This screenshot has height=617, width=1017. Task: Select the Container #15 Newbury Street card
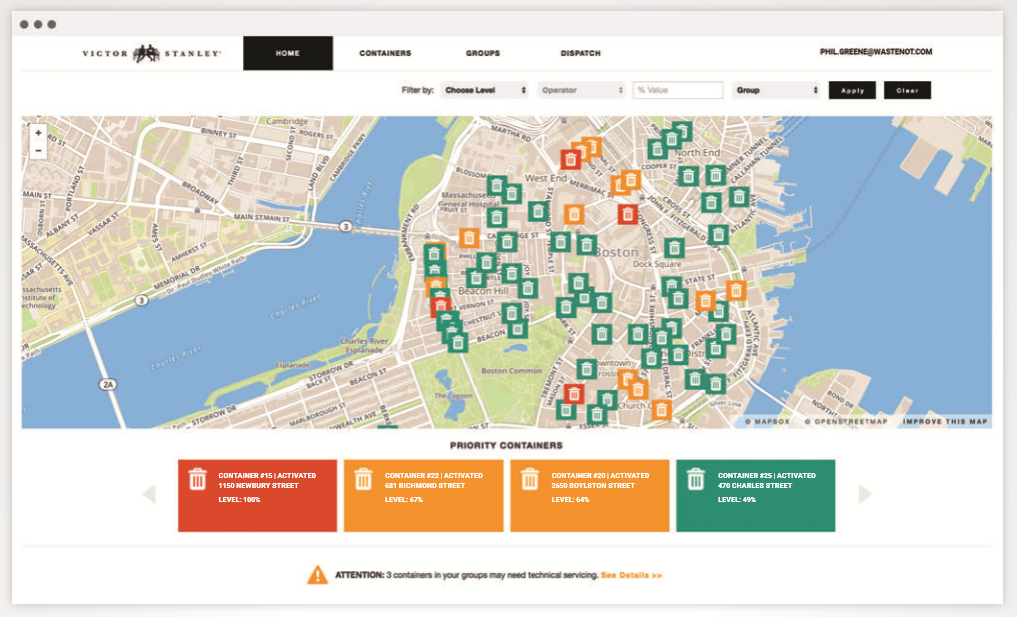tap(257, 496)
